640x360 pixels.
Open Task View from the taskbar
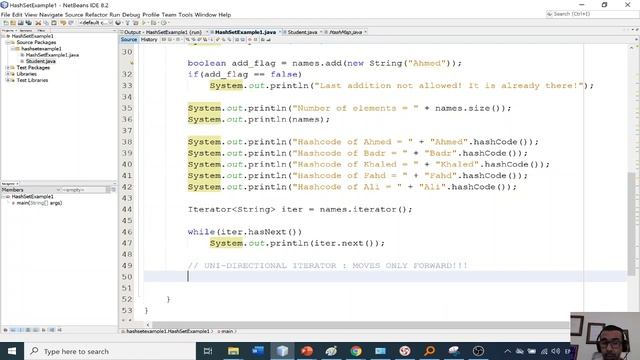pyautogui.click(x=208, y=351)
